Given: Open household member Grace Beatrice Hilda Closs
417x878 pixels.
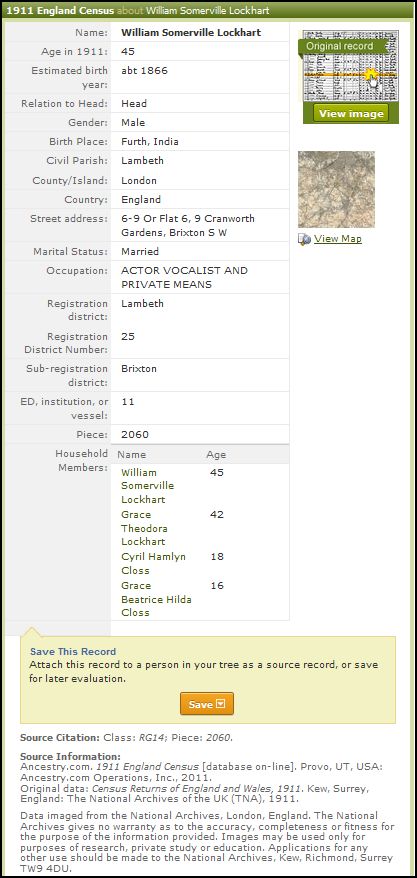Looking at the screenshot, I should (x=156, y=599).
